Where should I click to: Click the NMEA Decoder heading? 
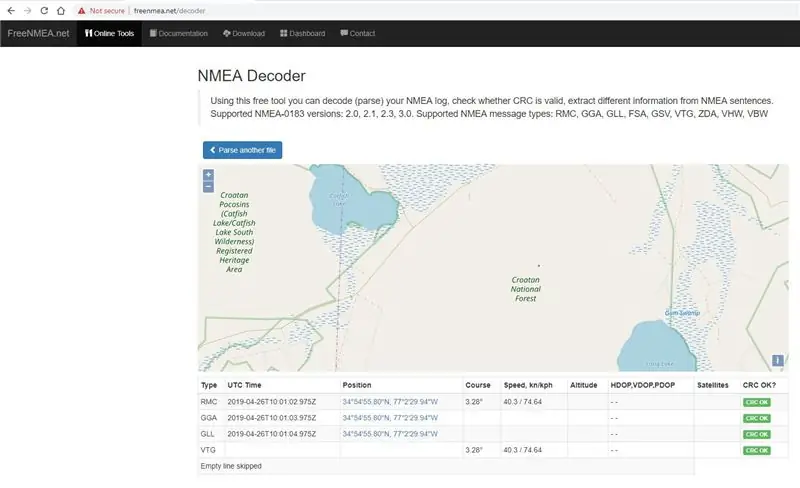pos(252,76)
